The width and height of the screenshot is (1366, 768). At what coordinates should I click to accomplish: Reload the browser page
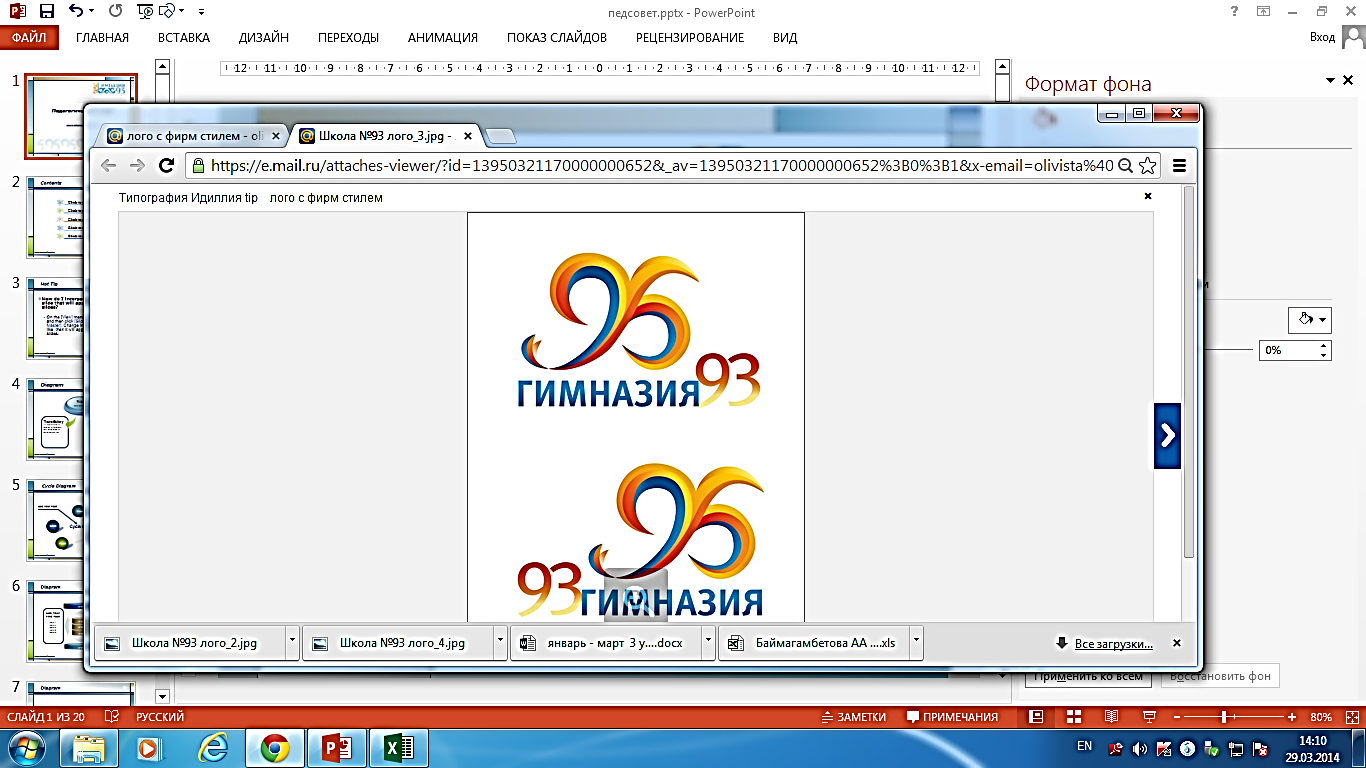click(167, 166)
